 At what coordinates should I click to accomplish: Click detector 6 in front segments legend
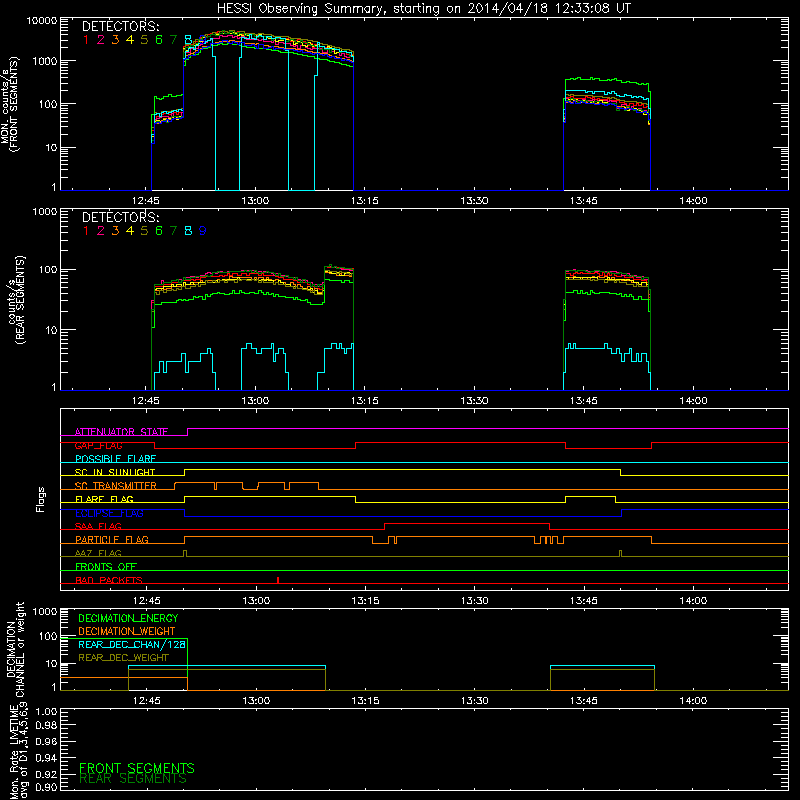(x=159, y=40)
